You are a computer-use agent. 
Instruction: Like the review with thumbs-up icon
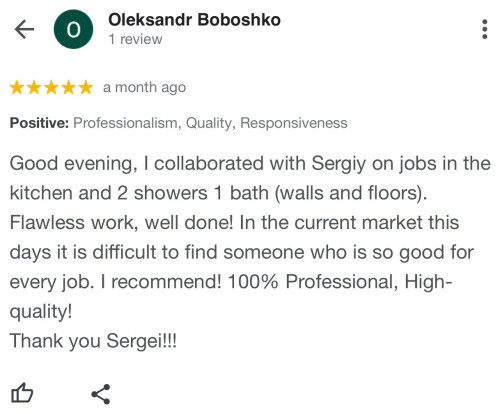pos(22,393)
